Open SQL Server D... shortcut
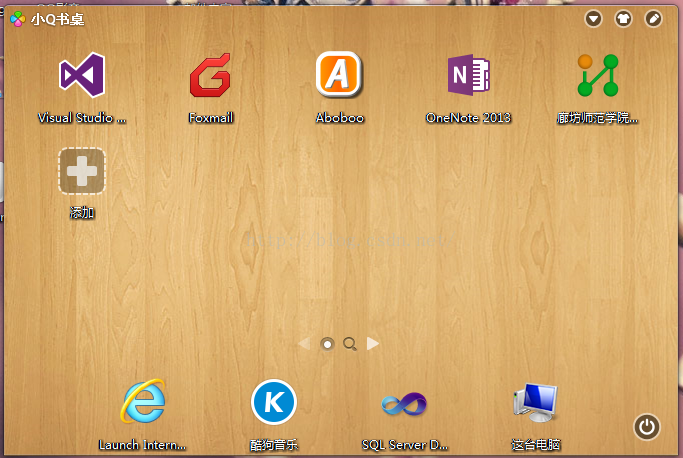 pos(404,404)
